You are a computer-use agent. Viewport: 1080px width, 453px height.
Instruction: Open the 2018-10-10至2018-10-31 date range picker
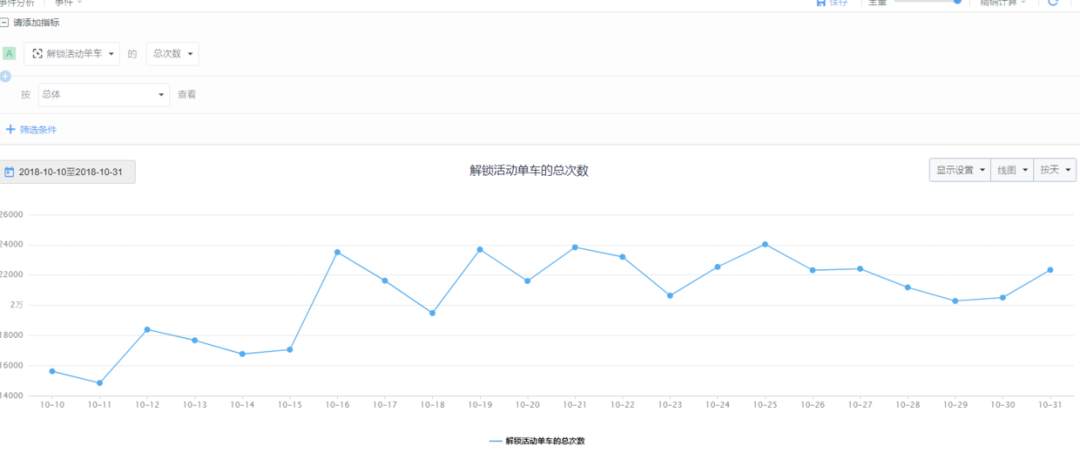[x=68, y=171]
